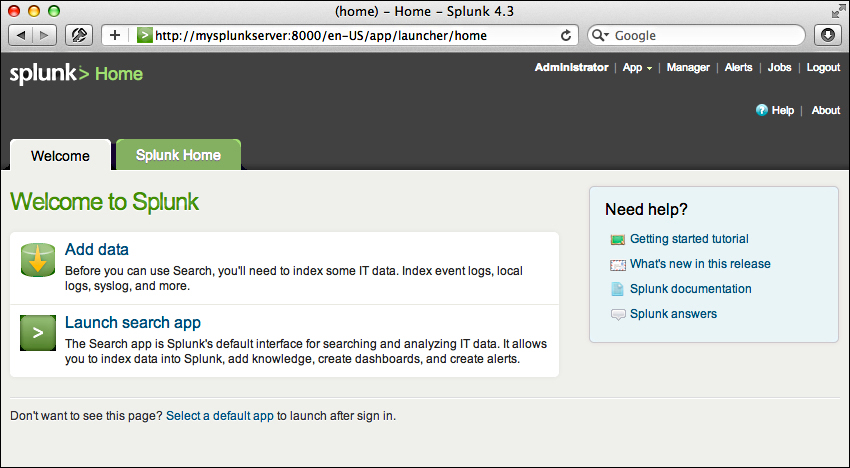Go forward with the browser forward arrow

(44, 36)
